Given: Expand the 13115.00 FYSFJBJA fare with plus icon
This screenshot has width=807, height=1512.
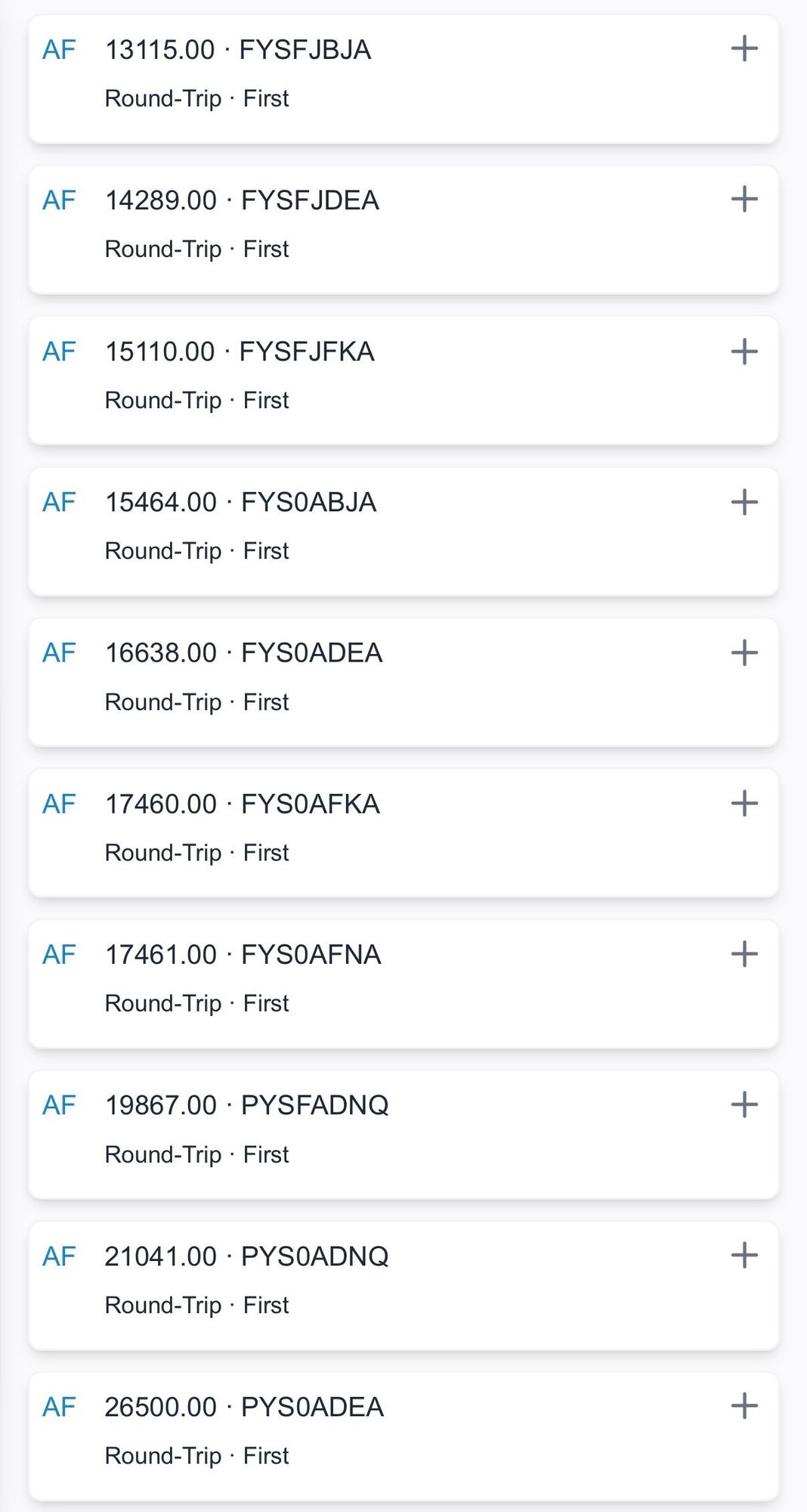Looking at the screenshot, I should [744, 49].
